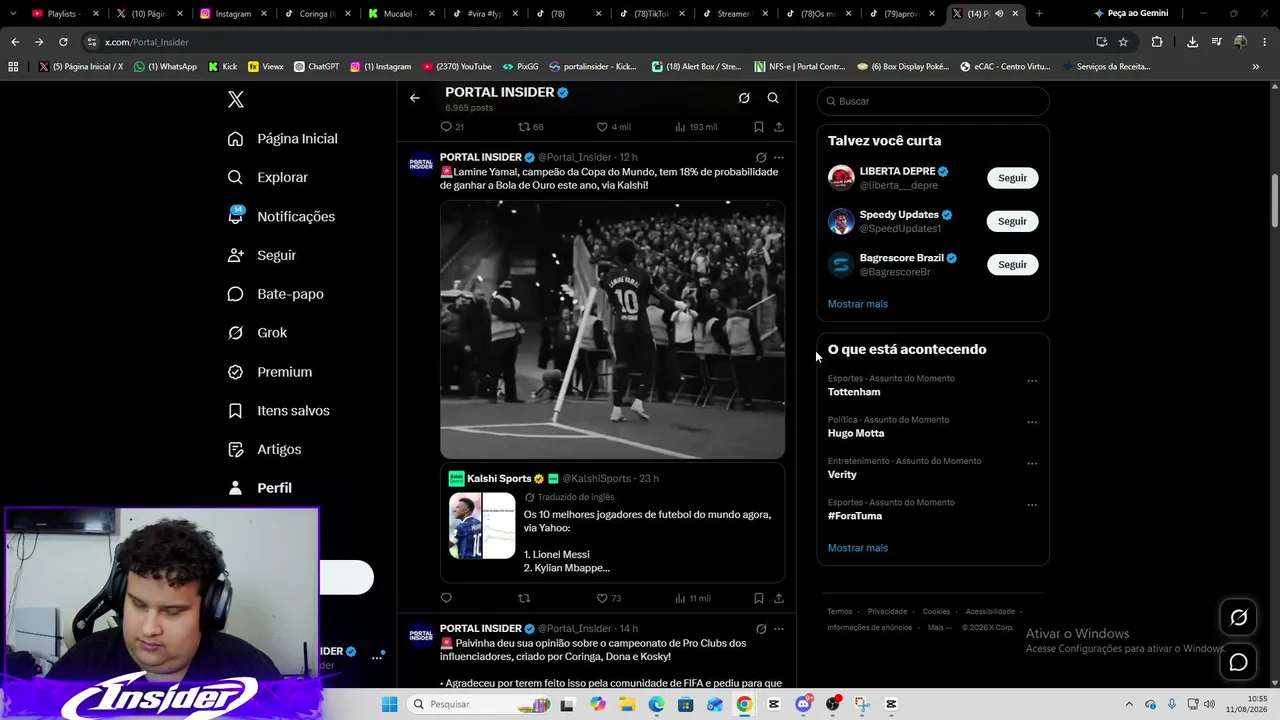This screenshot has height=720, width=1280.
Task: Open Chrome downloads
Action: pos(1192,42)
